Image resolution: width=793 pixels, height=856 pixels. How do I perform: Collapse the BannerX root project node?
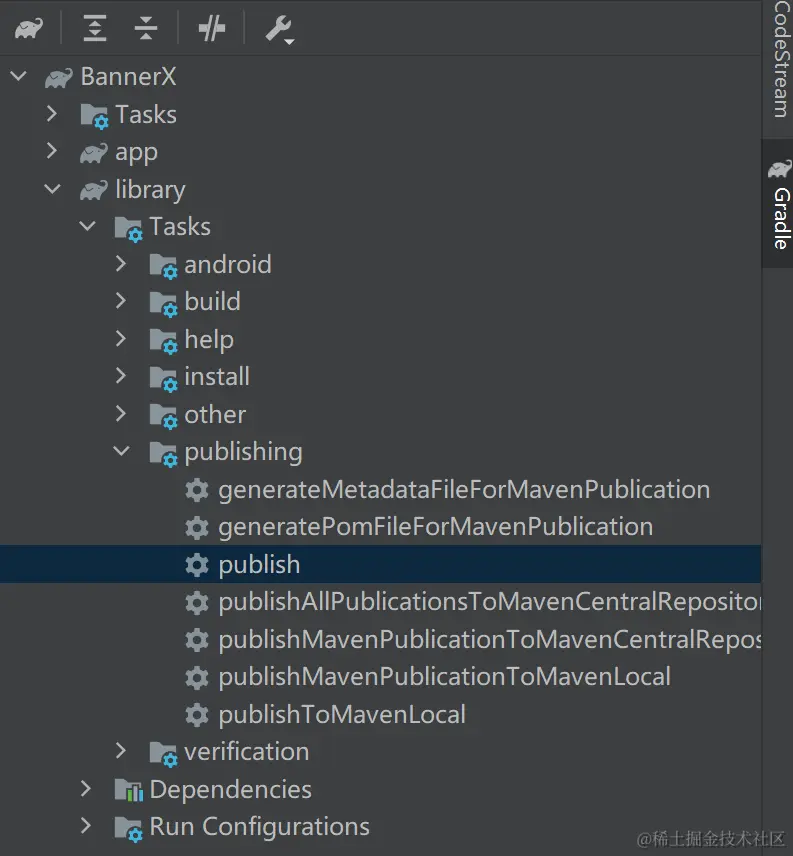18,77
